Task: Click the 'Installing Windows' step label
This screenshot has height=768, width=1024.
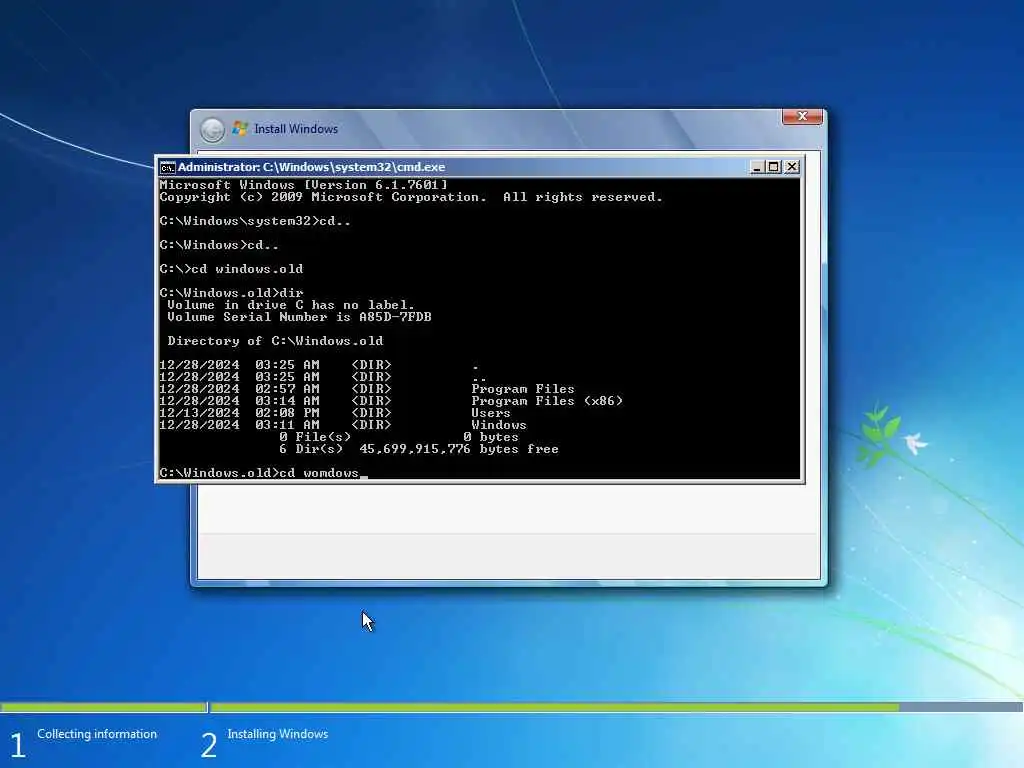Action: pos(278,734)
